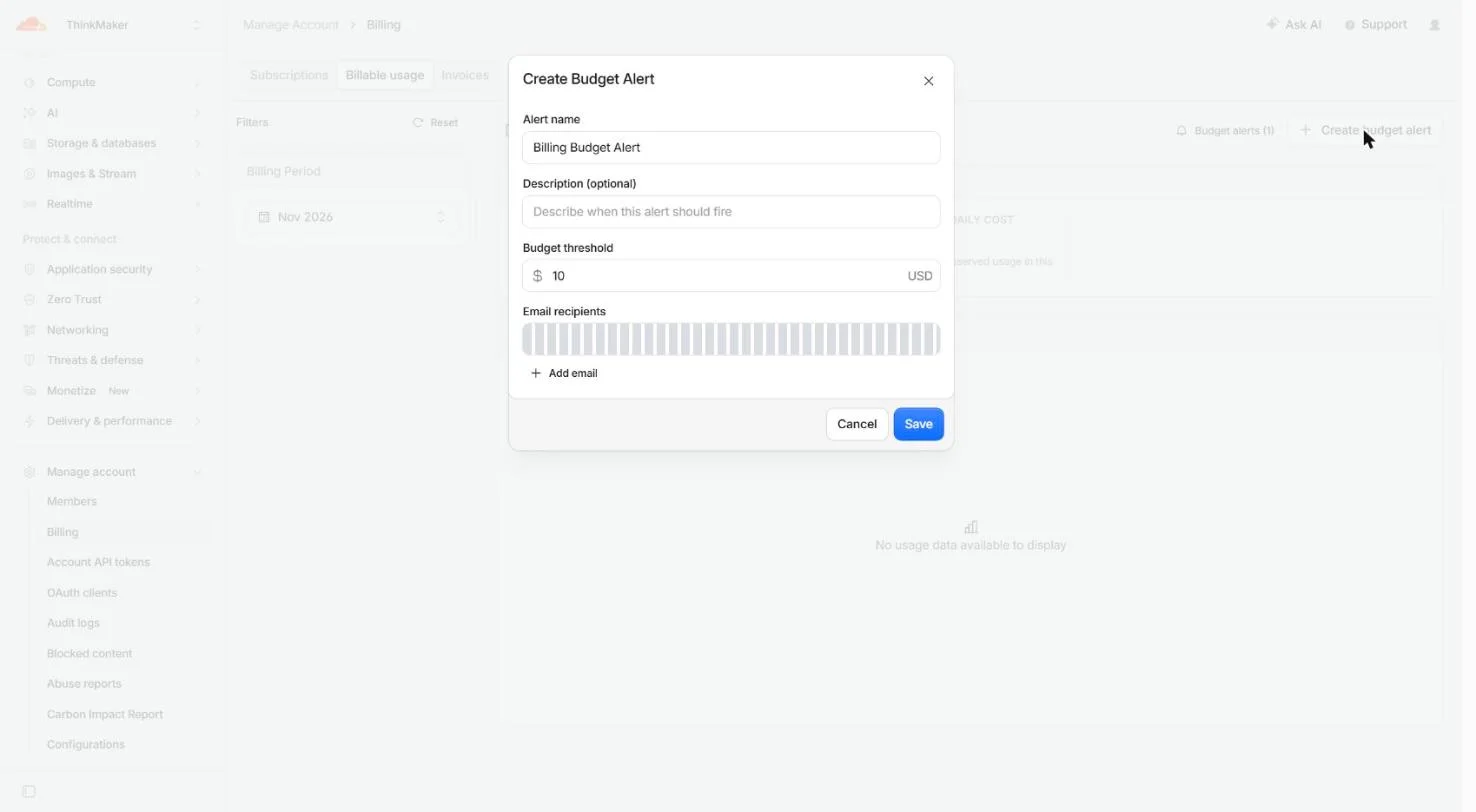Open the Nov 2026 billing period dropdown
The image size is (1476, 812).
click(352, 217)
